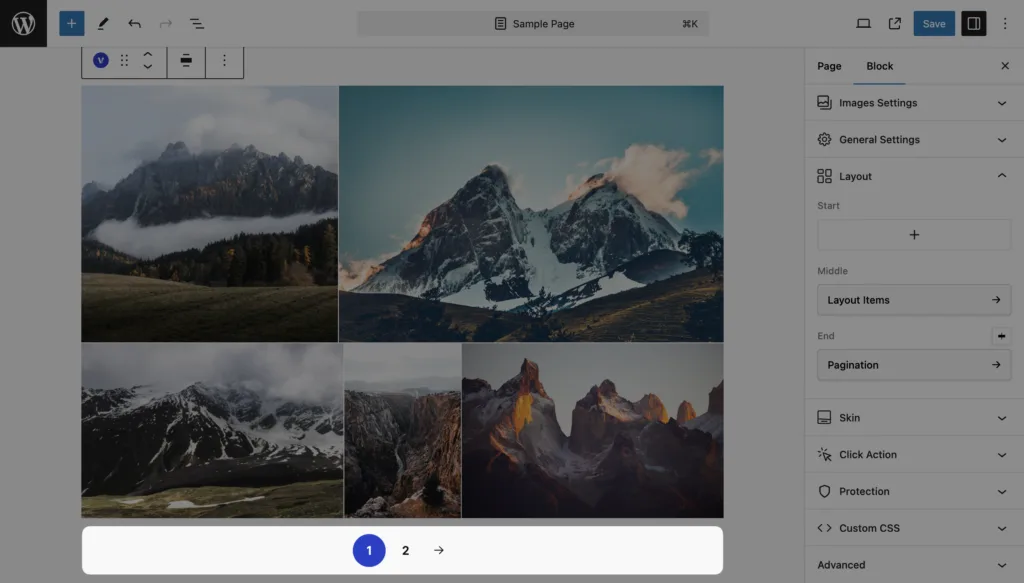1024x583 pixels.
Task: Open block toolbar more options
Action: [224, 60]
